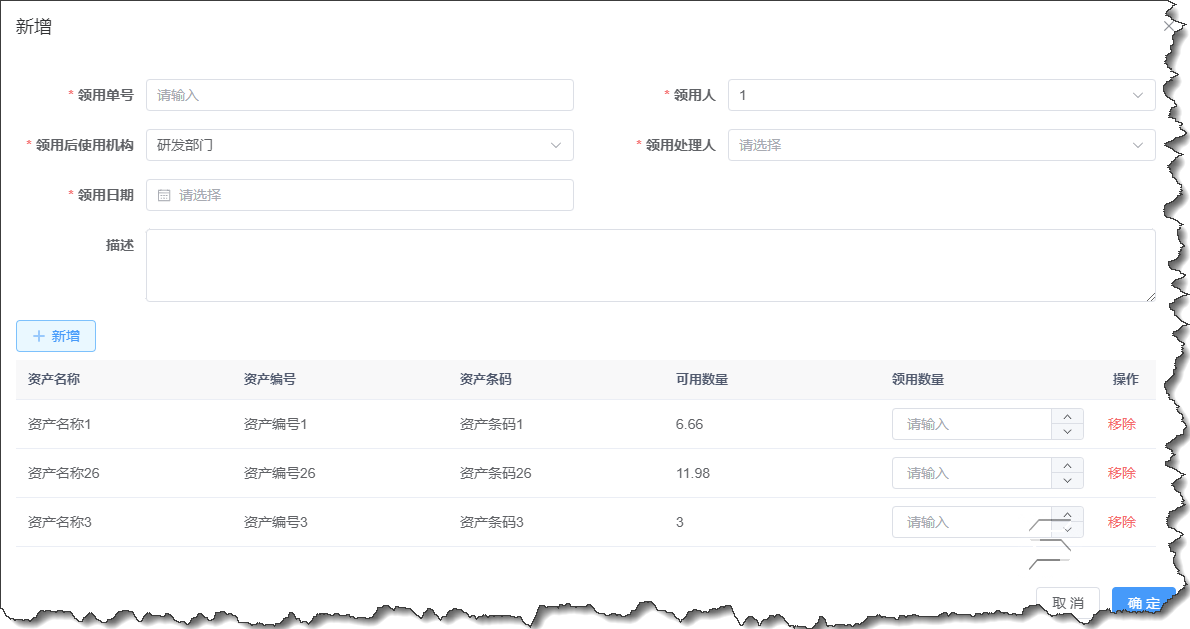The image size is (1190, 629).
Task: Click the 可用数量 column header
Action: (x=700, y=379)
